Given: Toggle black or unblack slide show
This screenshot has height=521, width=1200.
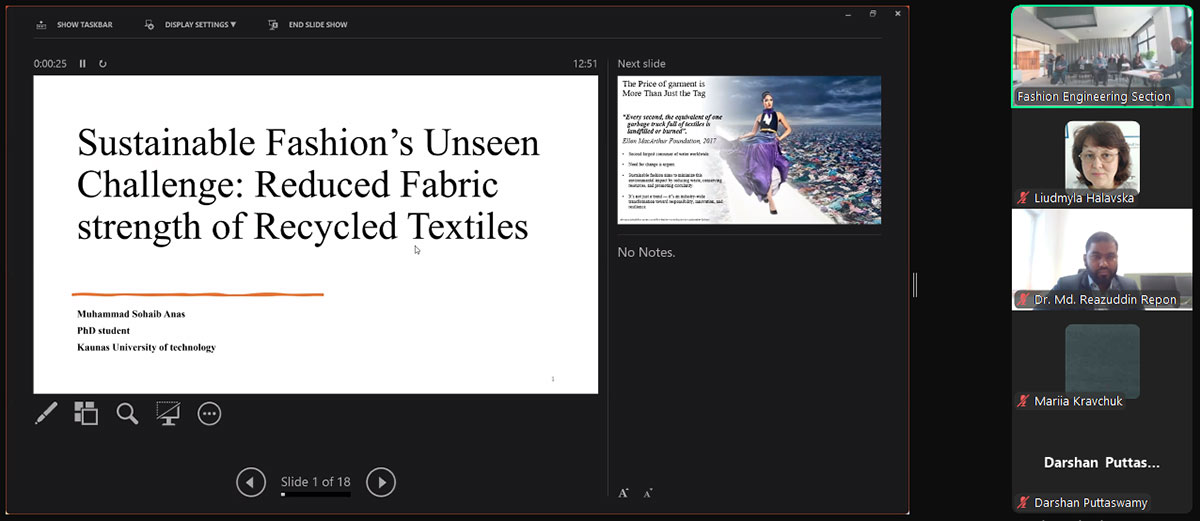Looking at the screenshot, I should click(x=168, y=413).
